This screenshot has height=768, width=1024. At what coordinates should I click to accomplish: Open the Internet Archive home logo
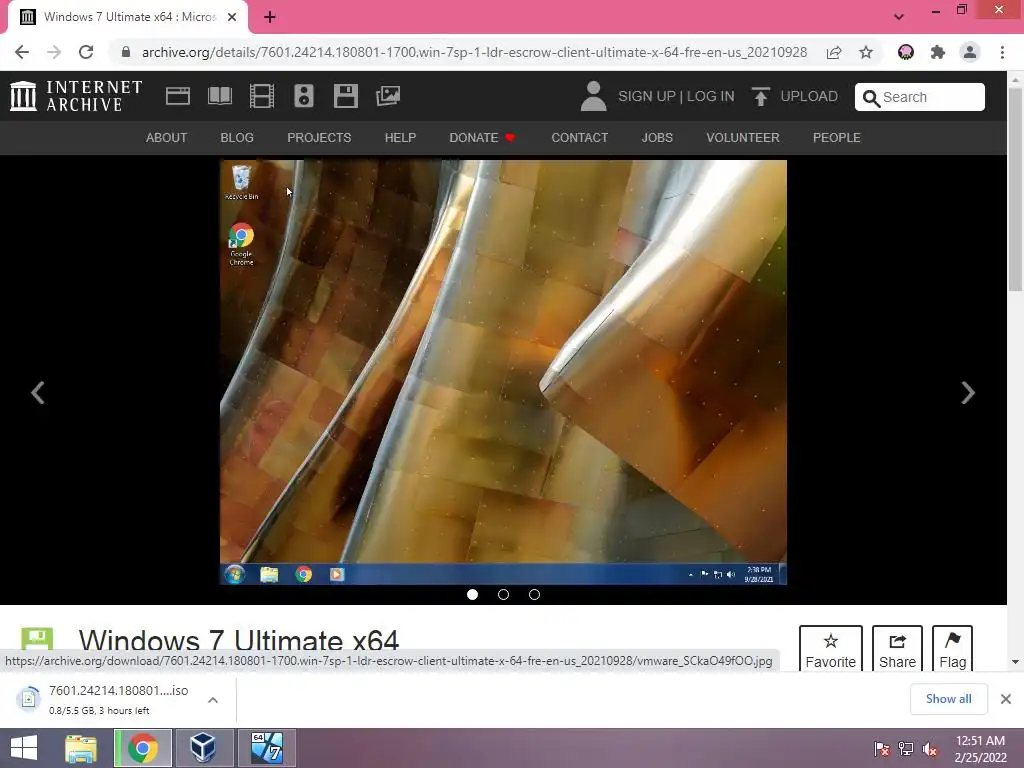point(76,96)
